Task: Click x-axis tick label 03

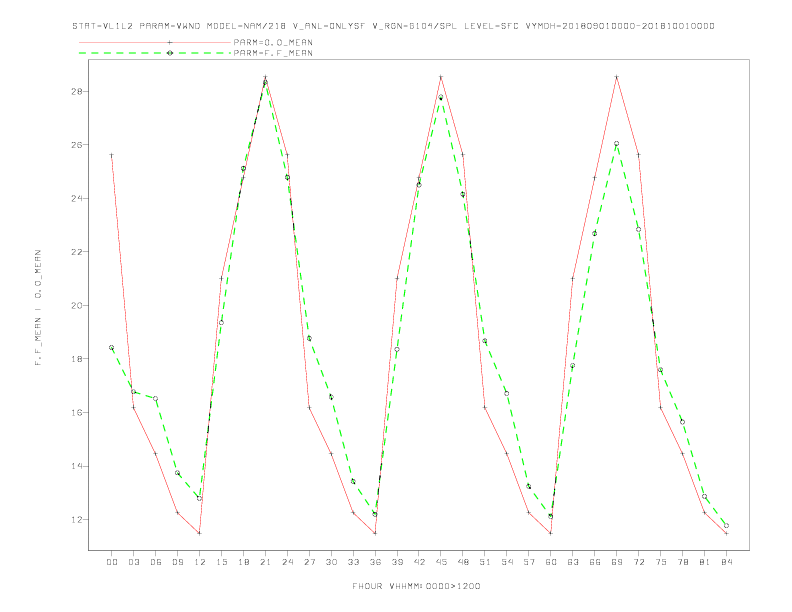Action: click(x=133, y=562)
